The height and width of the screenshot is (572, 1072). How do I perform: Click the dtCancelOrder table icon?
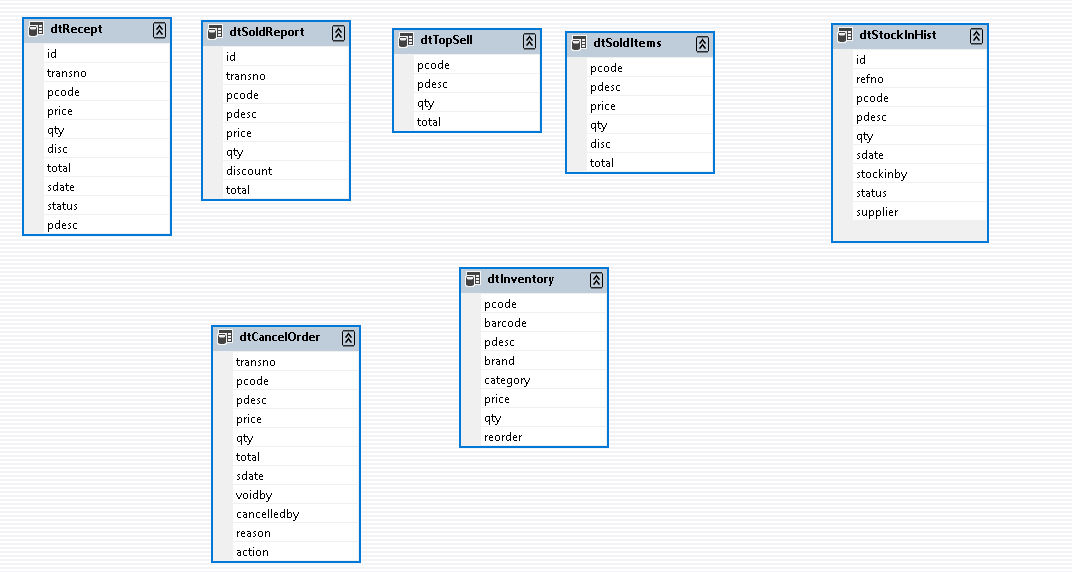click(225, 338)
